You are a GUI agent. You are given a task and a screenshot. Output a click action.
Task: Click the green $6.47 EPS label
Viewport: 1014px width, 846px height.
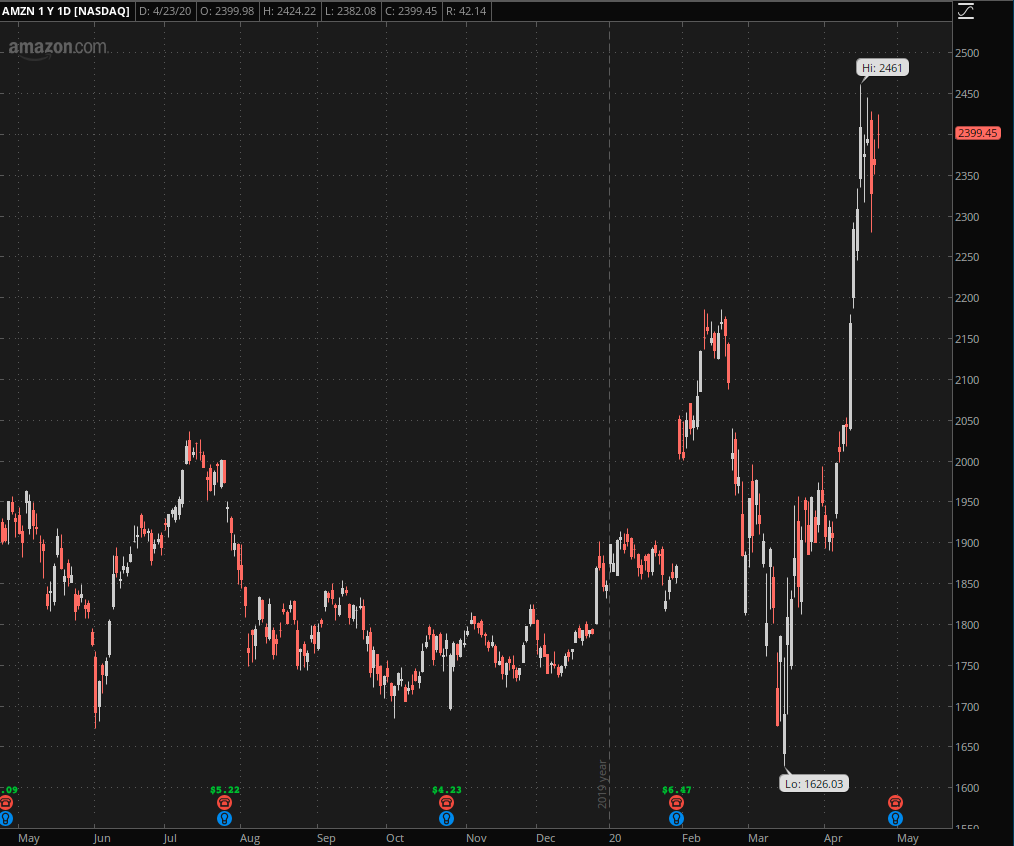677,789
